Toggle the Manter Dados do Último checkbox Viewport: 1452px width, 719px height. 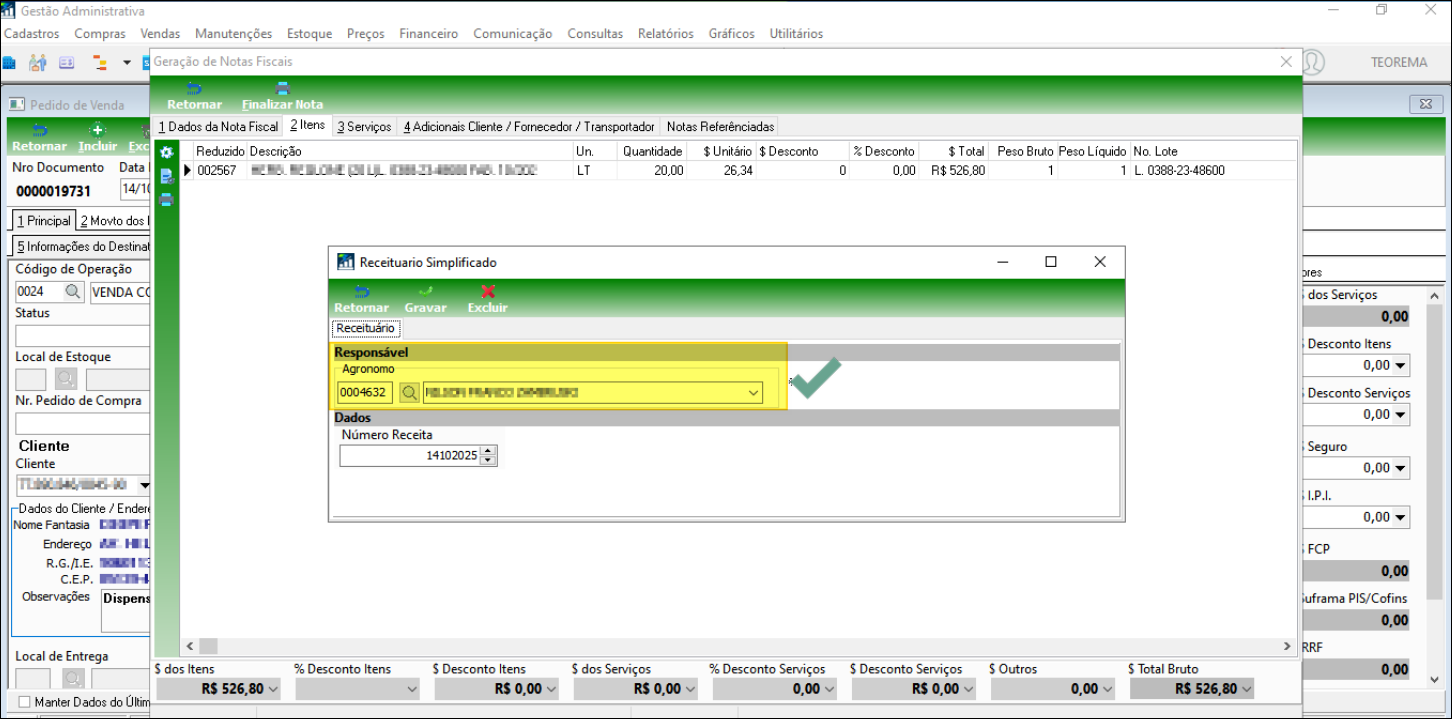point(25,702)
